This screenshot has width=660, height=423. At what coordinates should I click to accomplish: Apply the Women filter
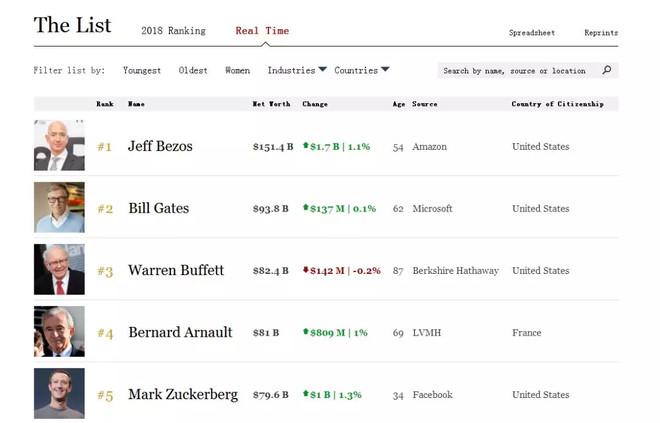click(237, 70)
